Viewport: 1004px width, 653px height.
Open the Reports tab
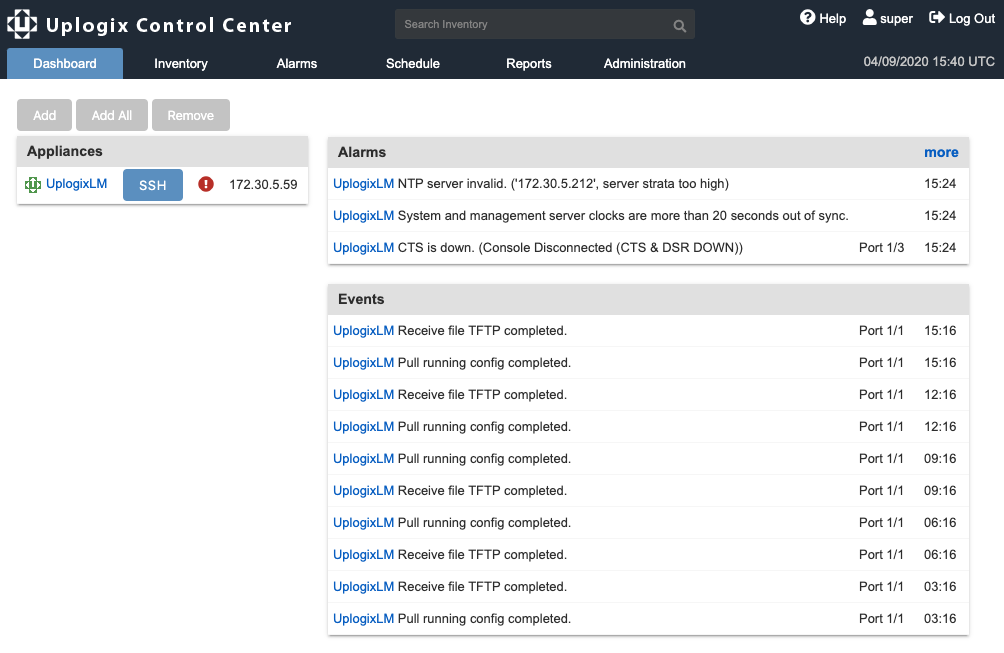click(529, 63)
